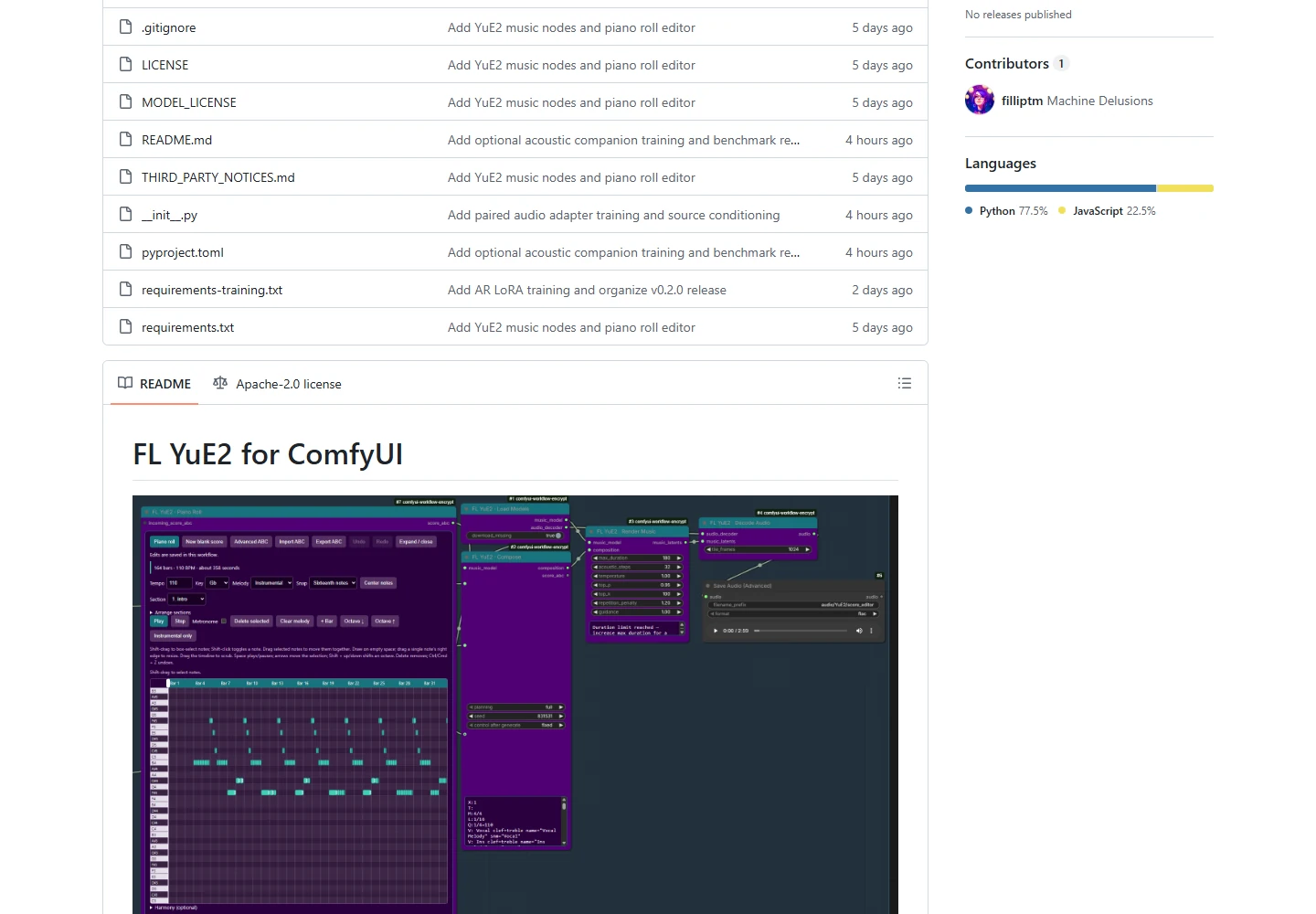Open the pyproject.toml file

183,252
